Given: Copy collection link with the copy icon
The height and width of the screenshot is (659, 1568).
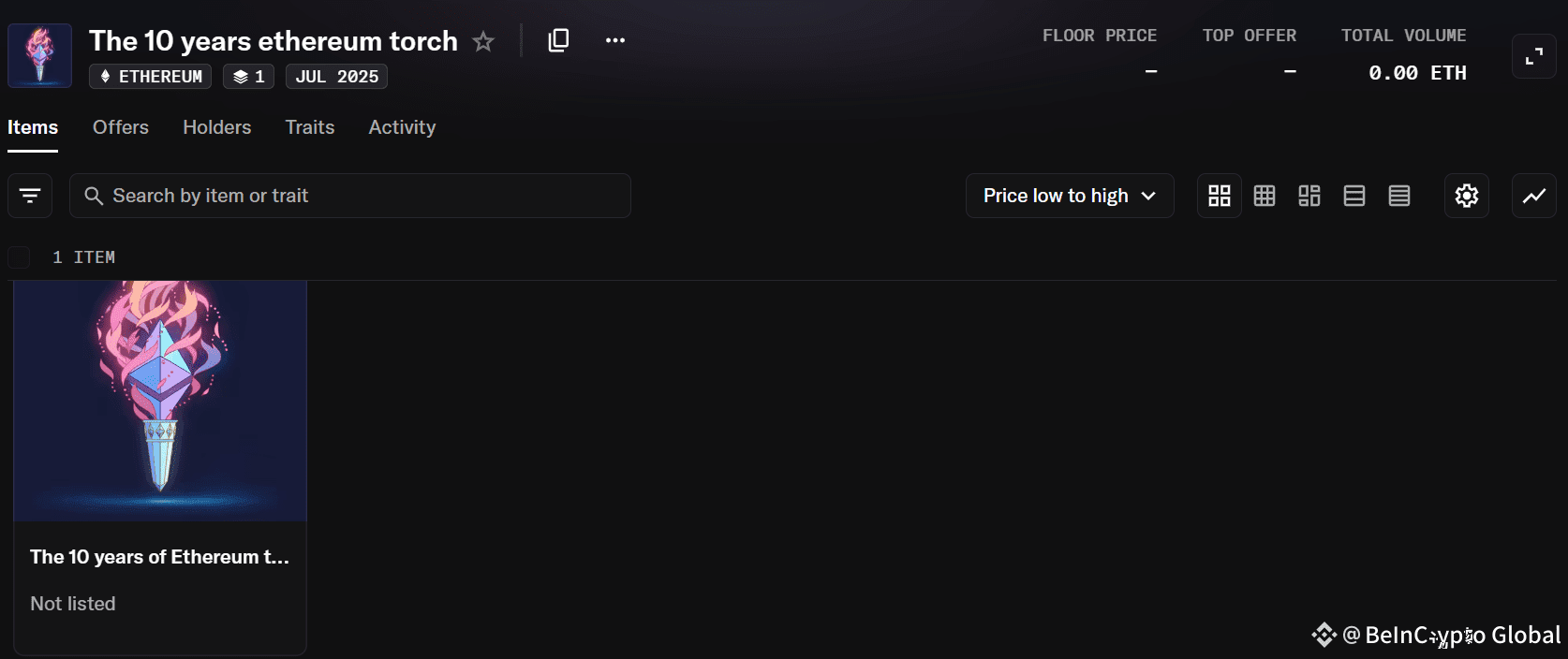Looking at the screenshot, I should 558,40.
